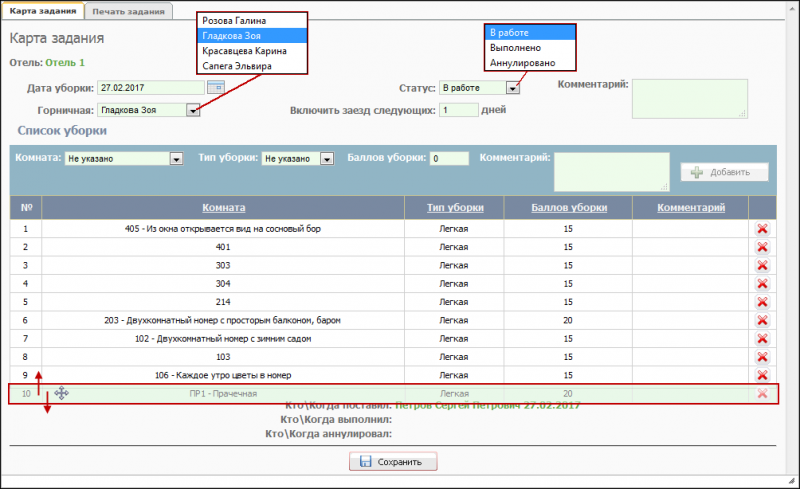This screenshot has height=489, width=800.
Task: Expand the Комната filter dropdown
Action: 176,158
